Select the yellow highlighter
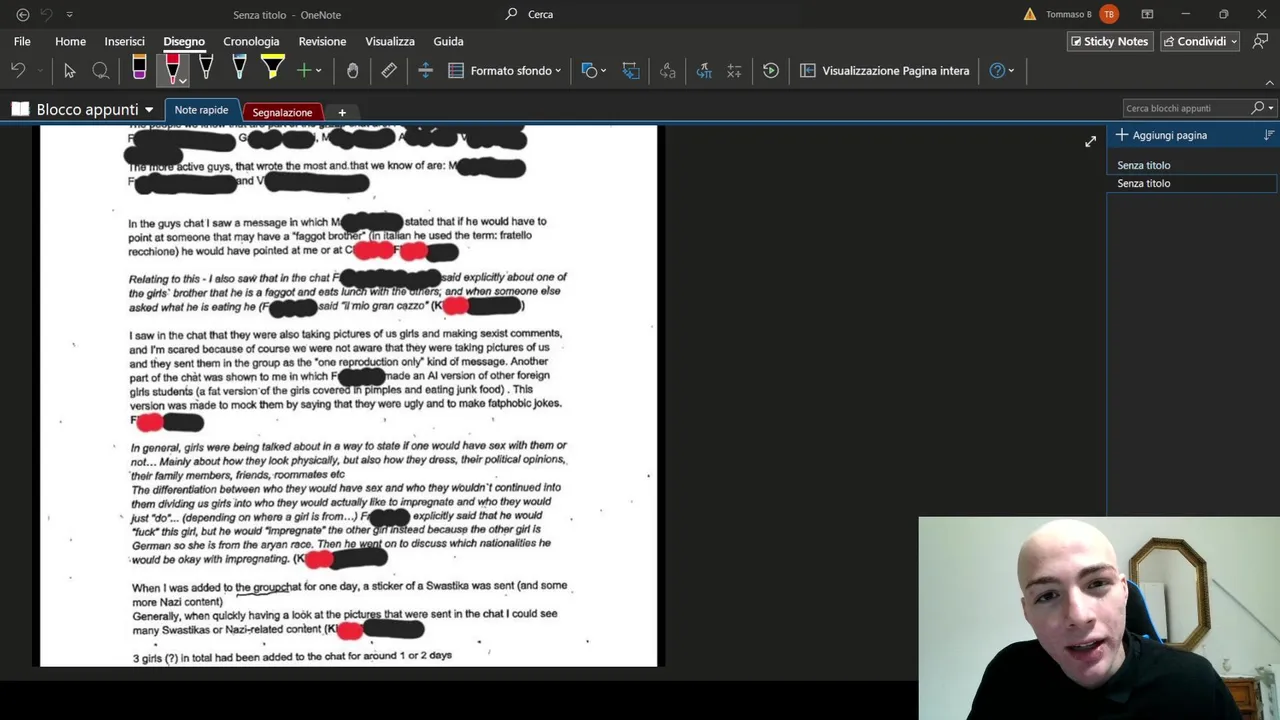The image size is (1280, 720). click(x=272, y=69)
